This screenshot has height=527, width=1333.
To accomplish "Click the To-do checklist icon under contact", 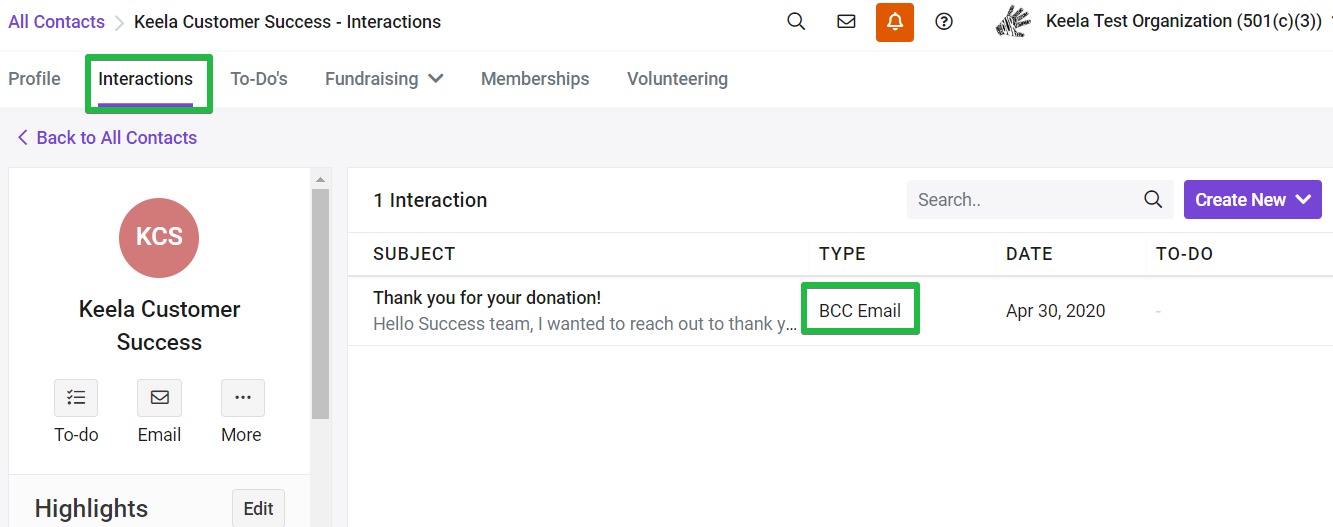I will coord(76,397).
